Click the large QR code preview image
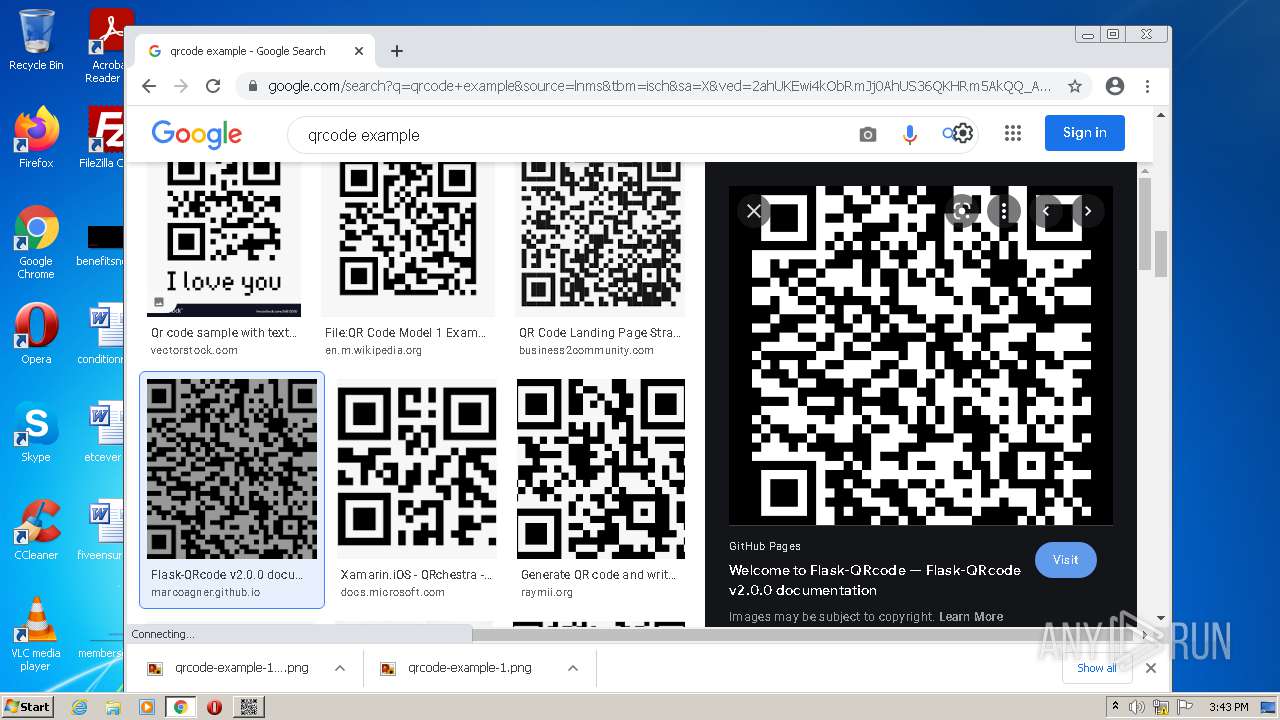Screen dimensions: 1280x720 coord(921,355)
